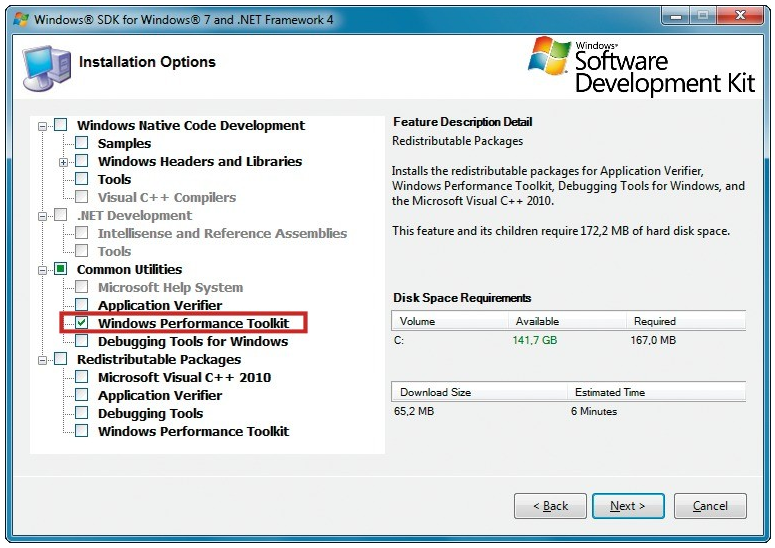The height and width of the screenshot is (548, 775).
Task: Tick the Microsoft Visual C++ 2010 checkbox
Action: click(82, 377)
